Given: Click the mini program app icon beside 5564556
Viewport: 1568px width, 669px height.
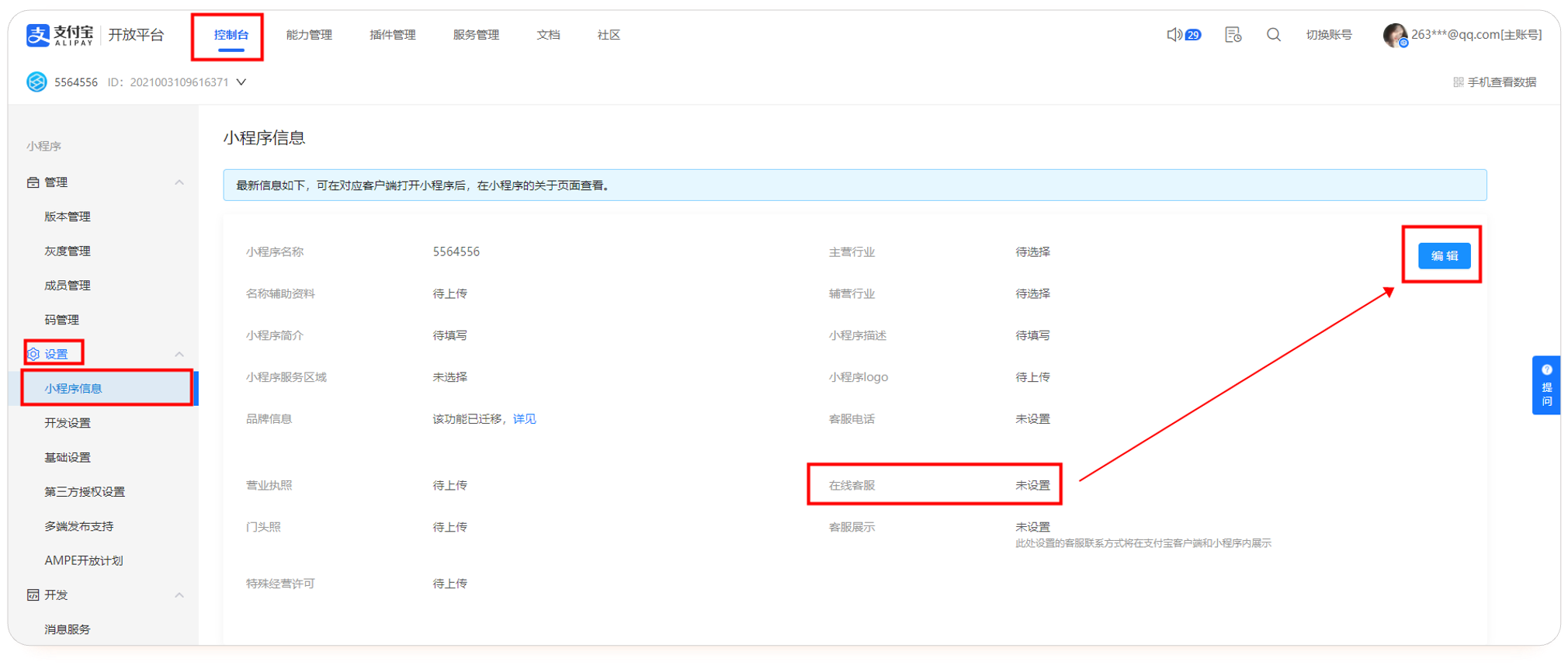Looking at the screenshot, I should [x=36, y=82].
